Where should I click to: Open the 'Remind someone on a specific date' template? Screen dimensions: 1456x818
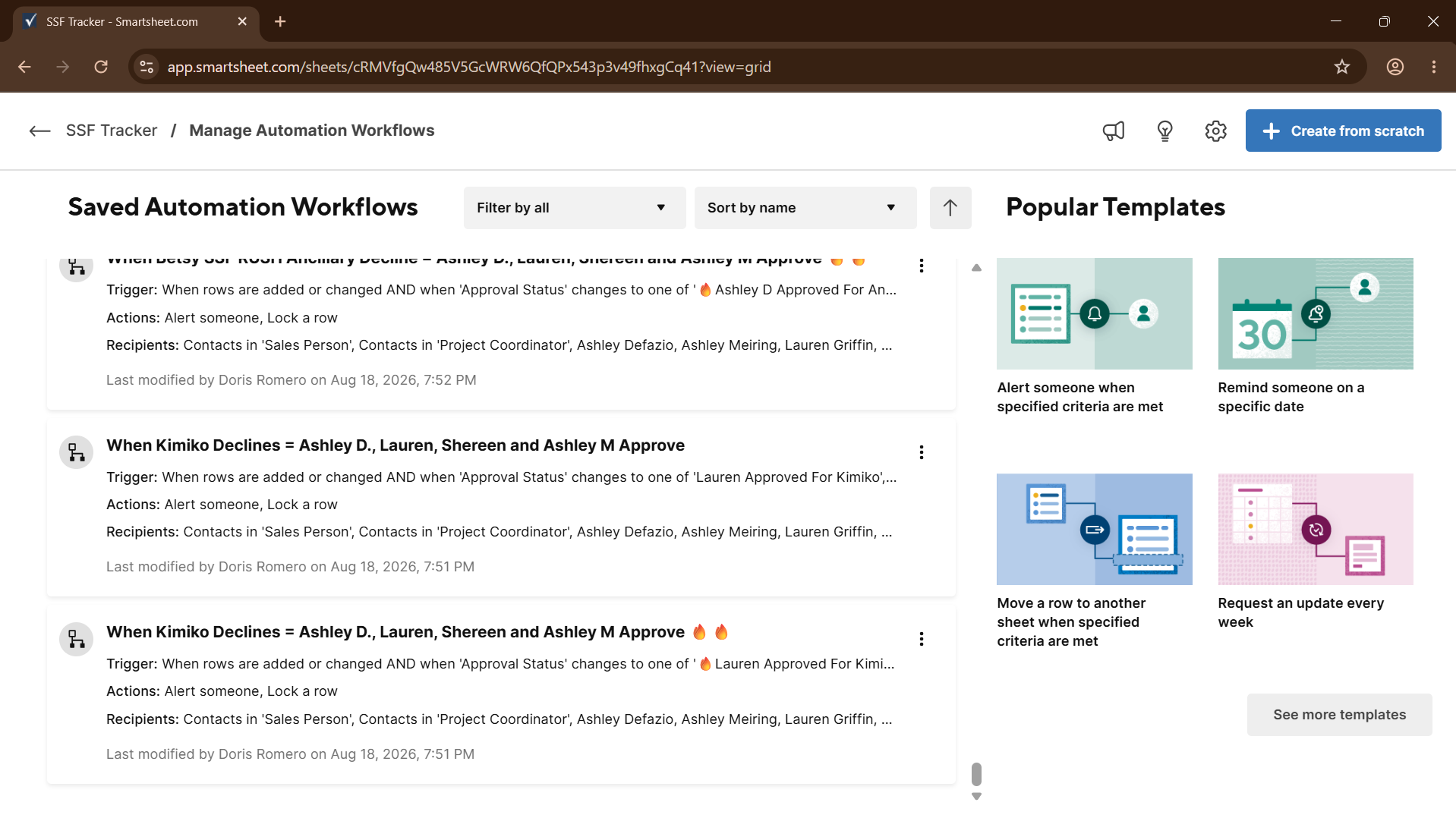tap(1315, 313)
